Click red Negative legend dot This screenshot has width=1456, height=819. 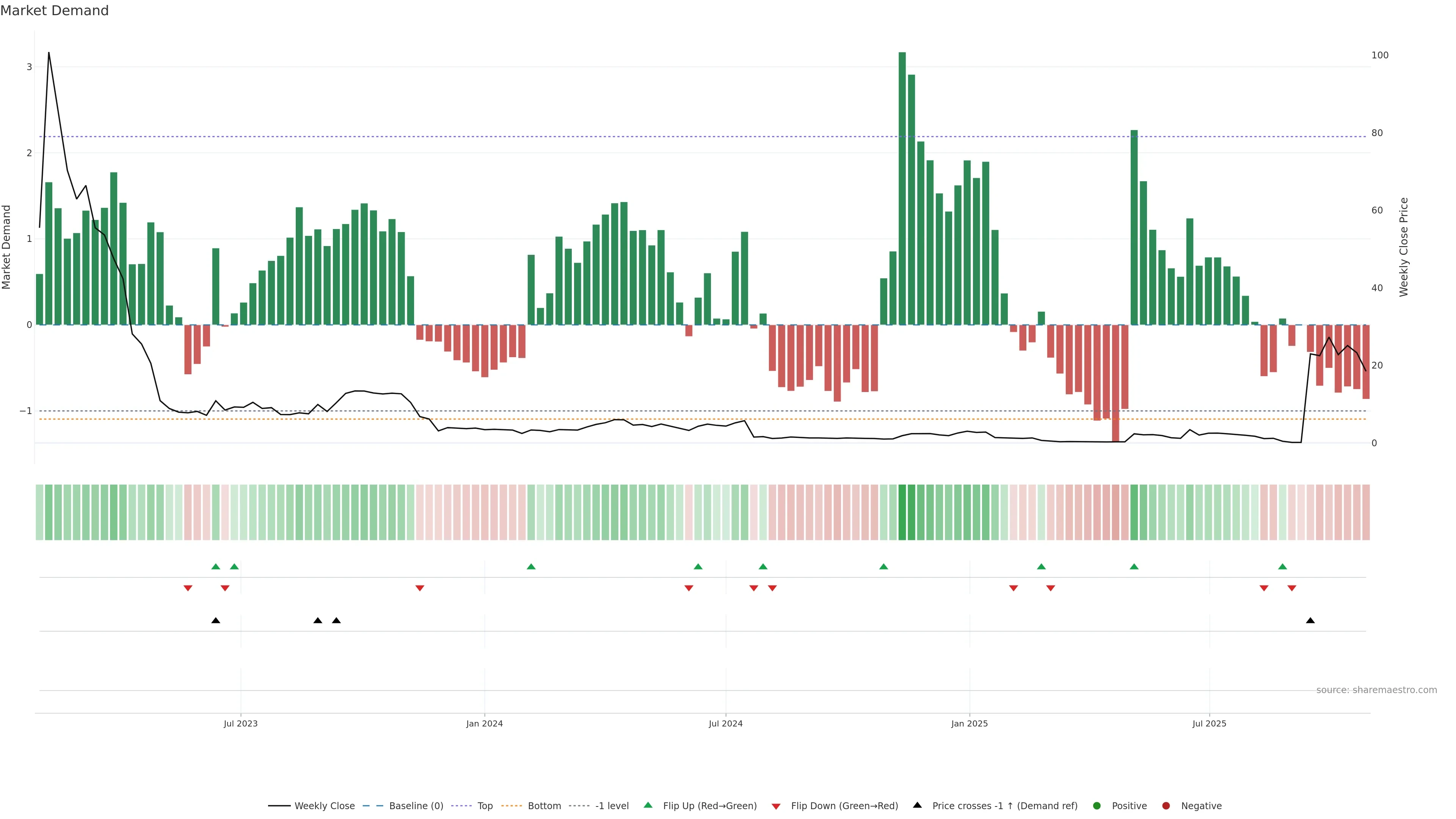[x=1166, y=805]
